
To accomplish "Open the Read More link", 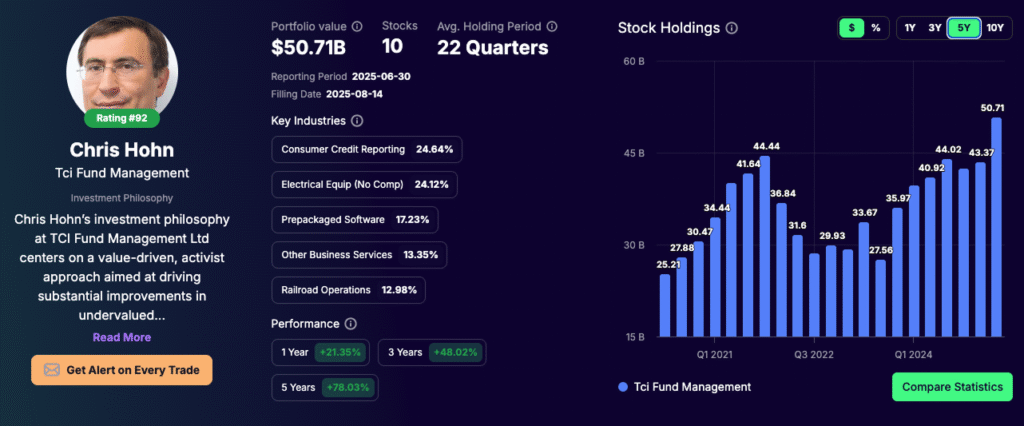I will click(x=121, y=337).
